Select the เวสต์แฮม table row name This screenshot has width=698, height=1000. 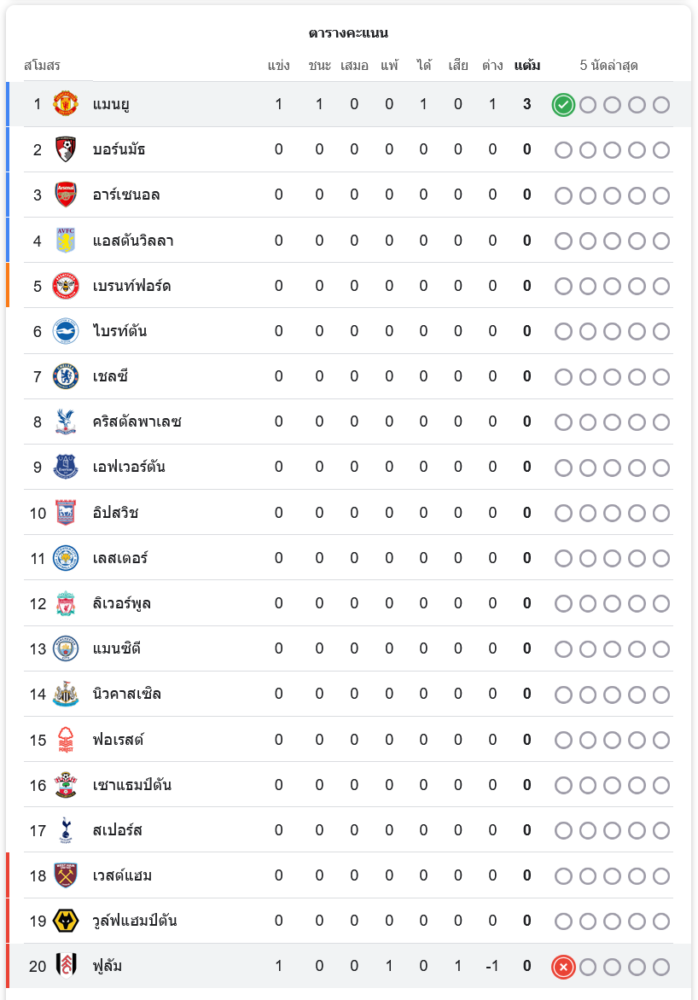coord(122,876)
